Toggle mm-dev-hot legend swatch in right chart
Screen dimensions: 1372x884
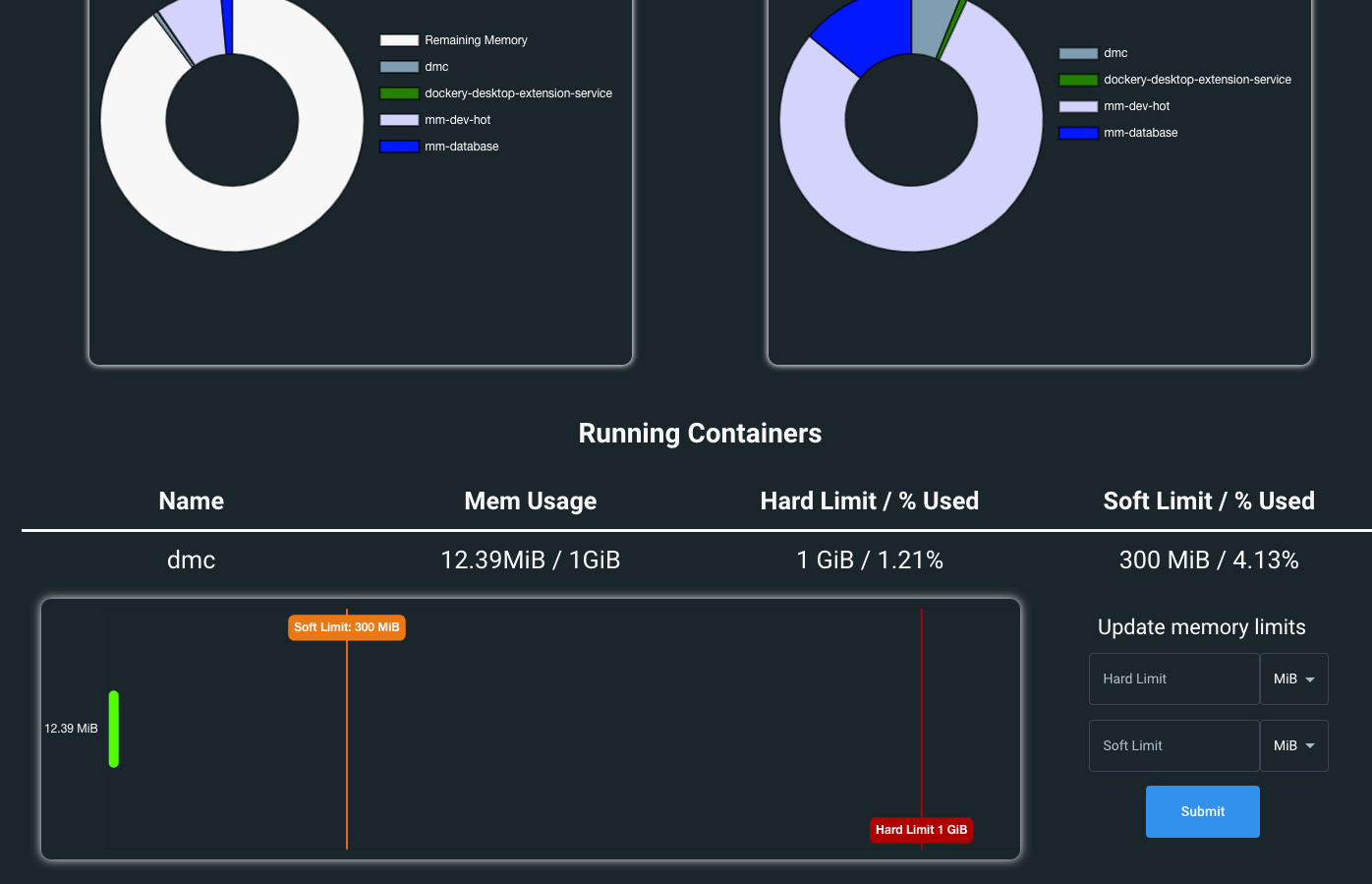pos(1078,106)
